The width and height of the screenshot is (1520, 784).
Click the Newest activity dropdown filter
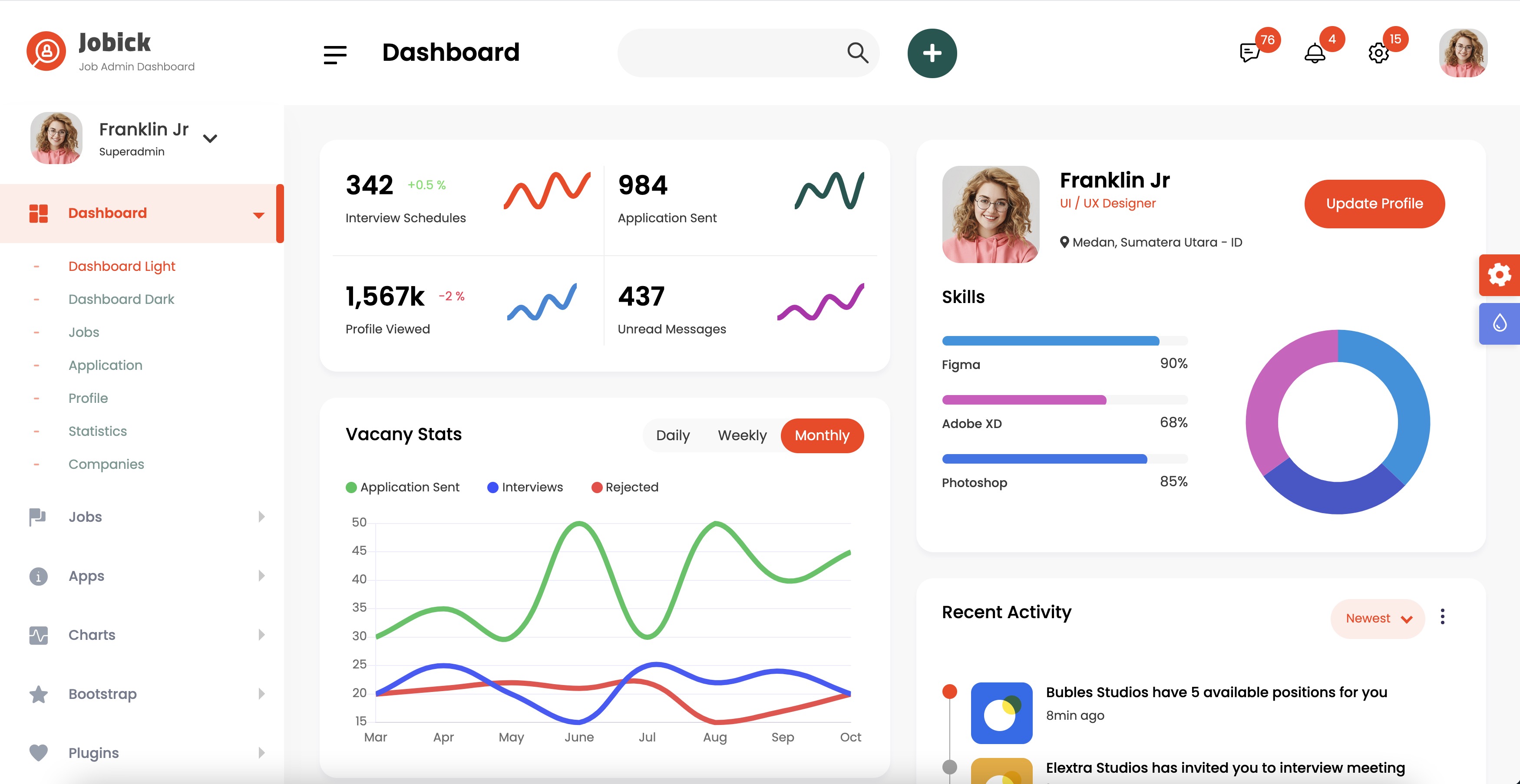tap(1379, 617)
